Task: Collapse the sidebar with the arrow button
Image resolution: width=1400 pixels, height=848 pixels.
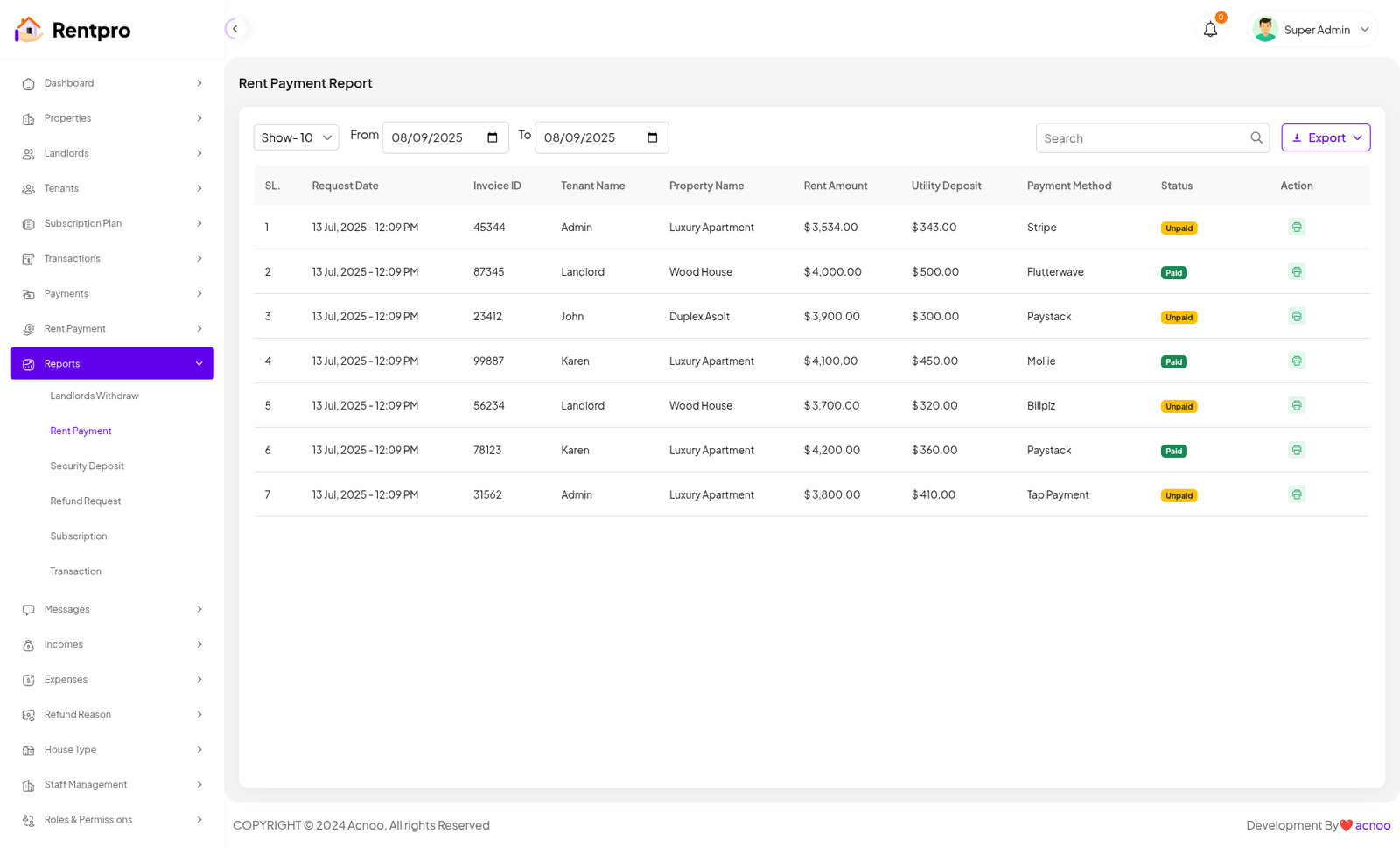Action: click(x=234, y=29)
